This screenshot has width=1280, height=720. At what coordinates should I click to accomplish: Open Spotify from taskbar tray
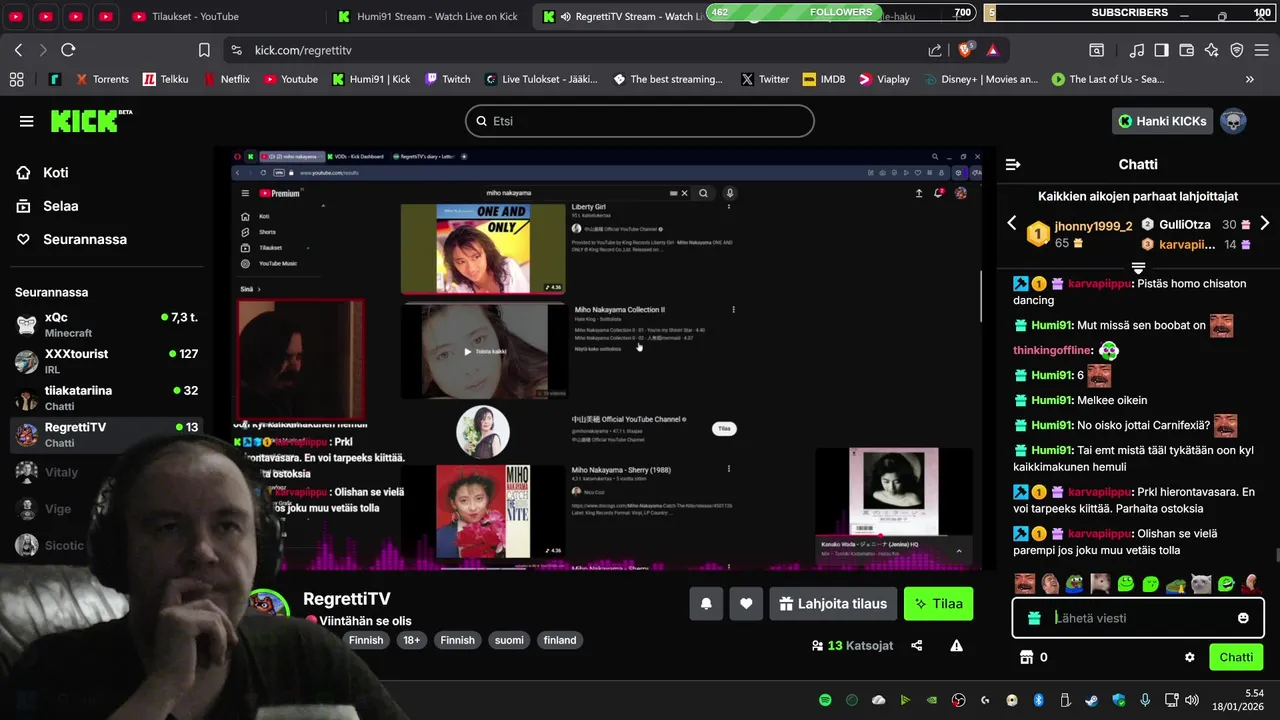pos(825,700)
